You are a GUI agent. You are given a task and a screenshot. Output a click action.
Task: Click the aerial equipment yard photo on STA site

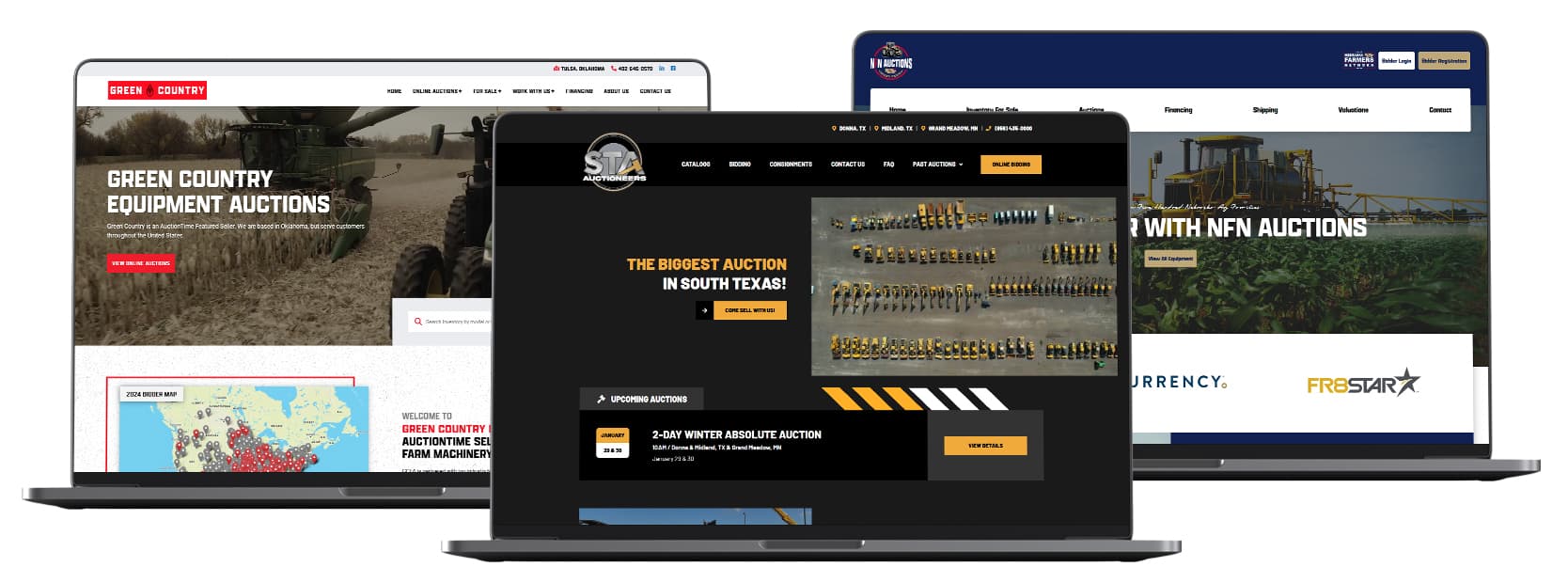tap(964, 286)
